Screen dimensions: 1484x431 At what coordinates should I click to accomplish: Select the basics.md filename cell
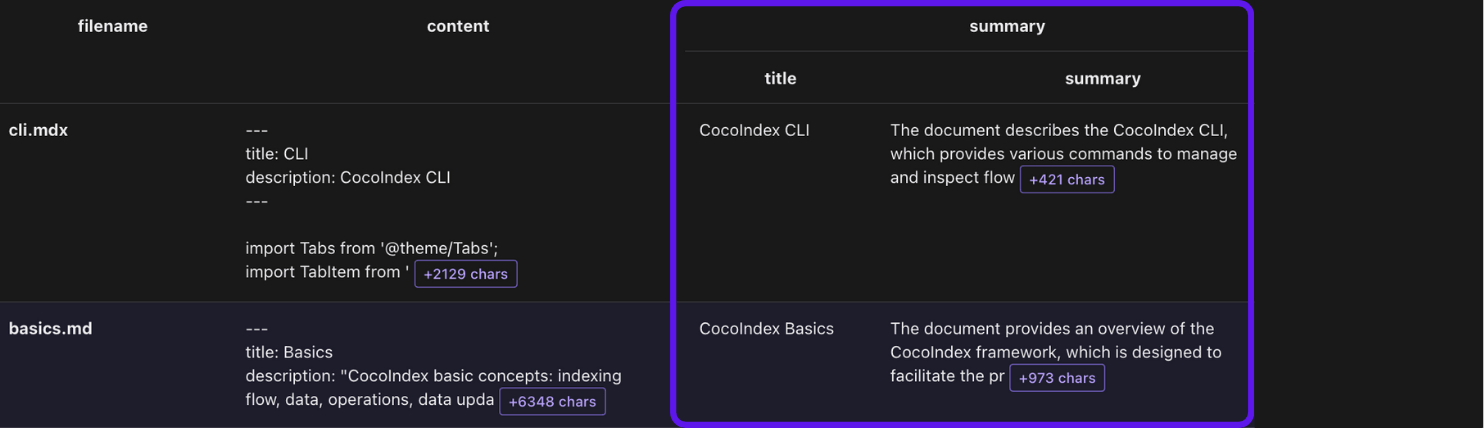50,328
